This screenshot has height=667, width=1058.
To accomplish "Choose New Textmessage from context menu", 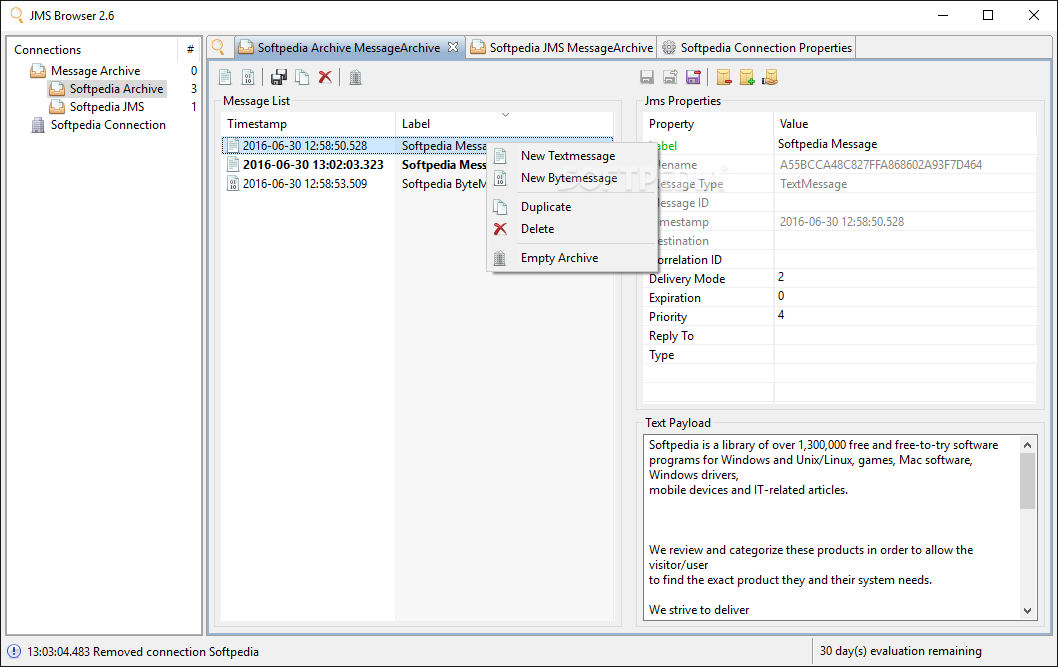I will coord(568,156).
